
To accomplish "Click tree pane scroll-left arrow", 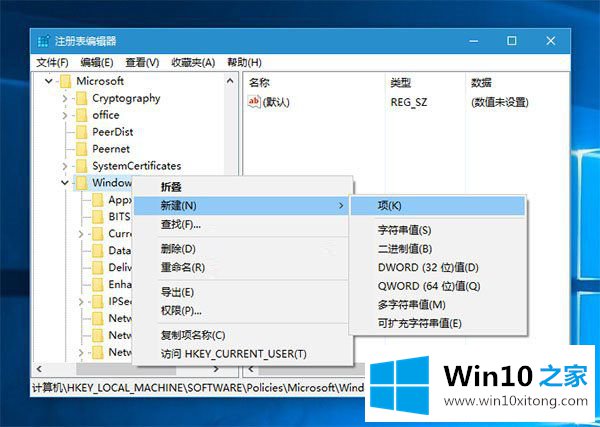I will (39, 369).
